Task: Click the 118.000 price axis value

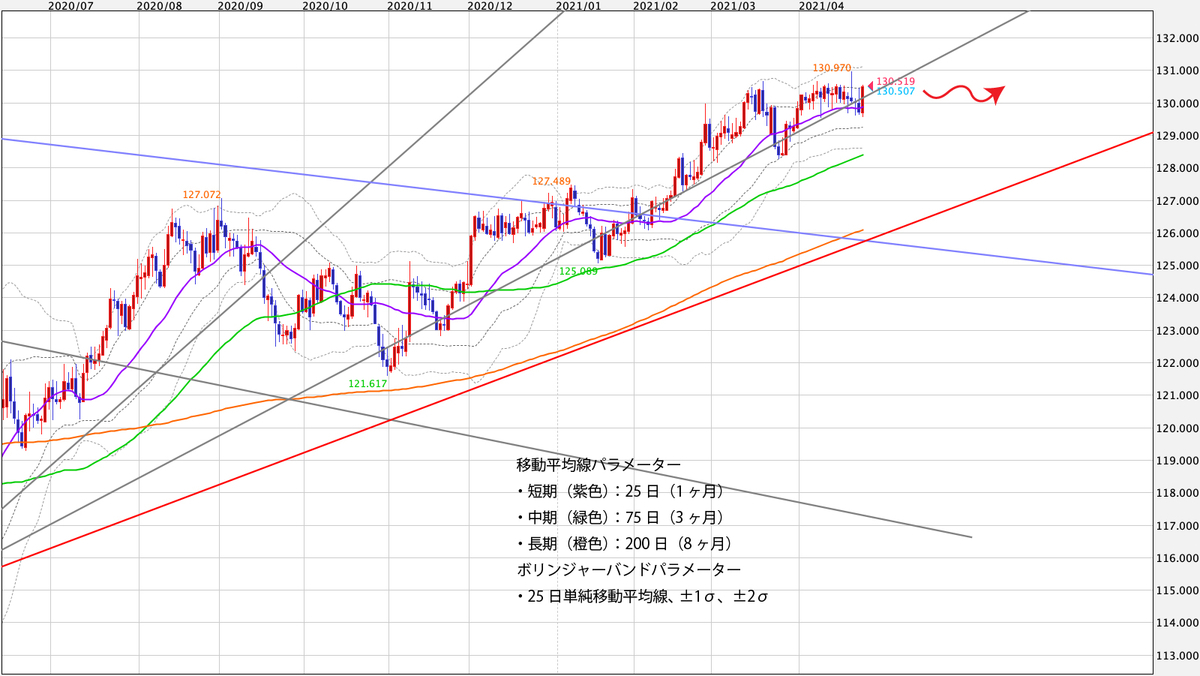Action: 1176,493
